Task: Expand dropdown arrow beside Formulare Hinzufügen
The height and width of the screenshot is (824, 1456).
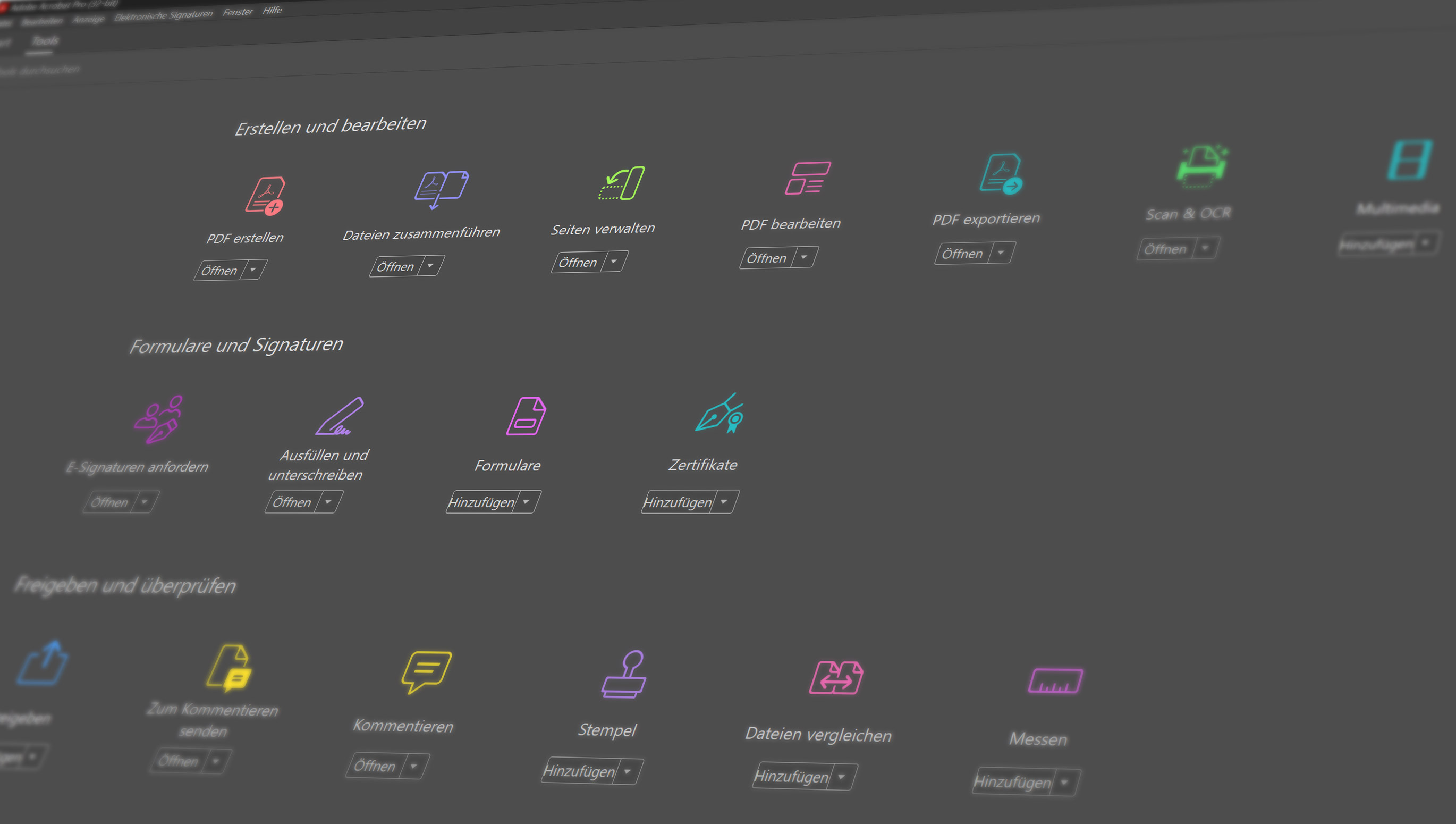Action: [x=527, y=502]
